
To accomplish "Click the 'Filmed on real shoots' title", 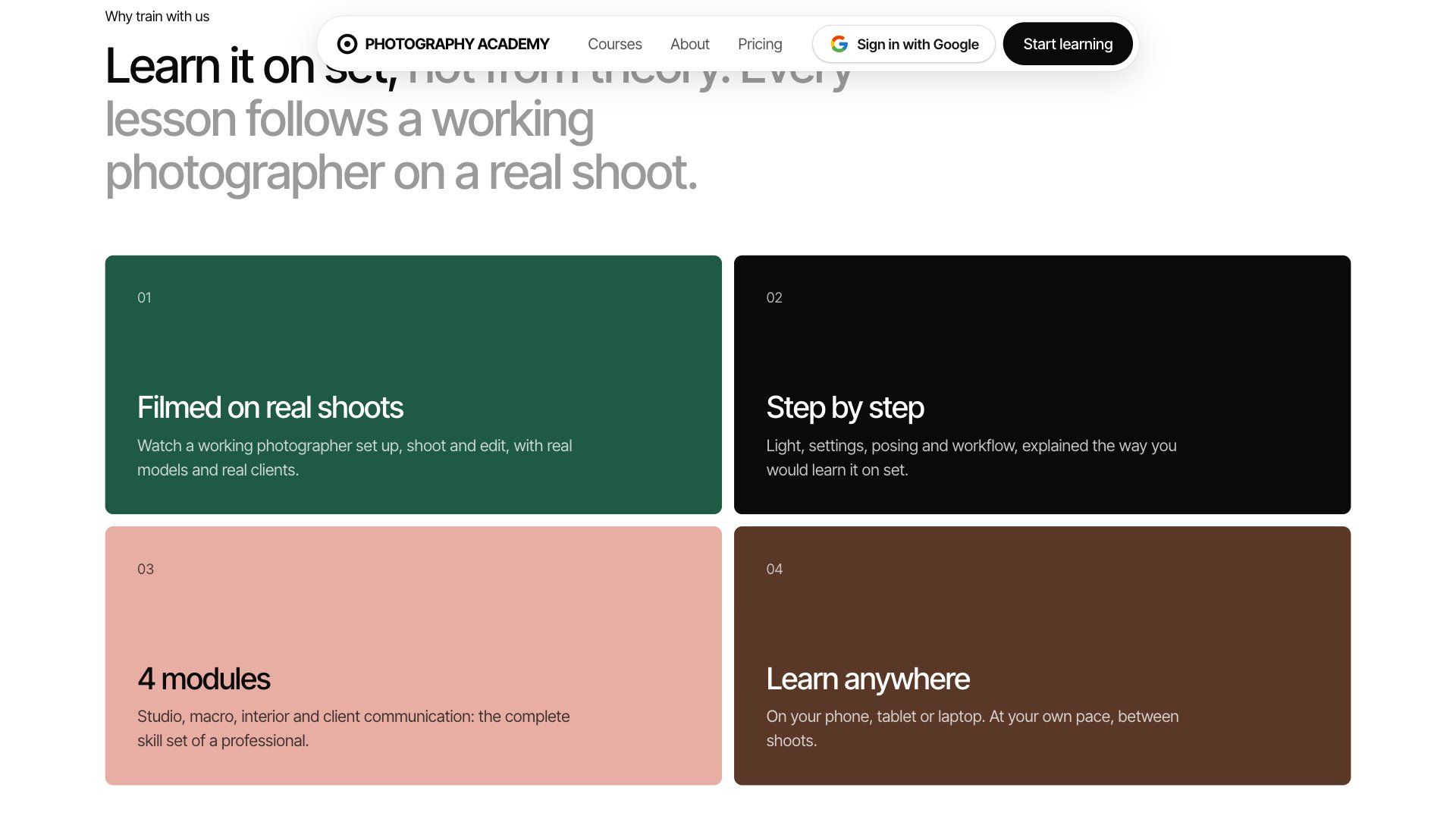I will point(270,408).
